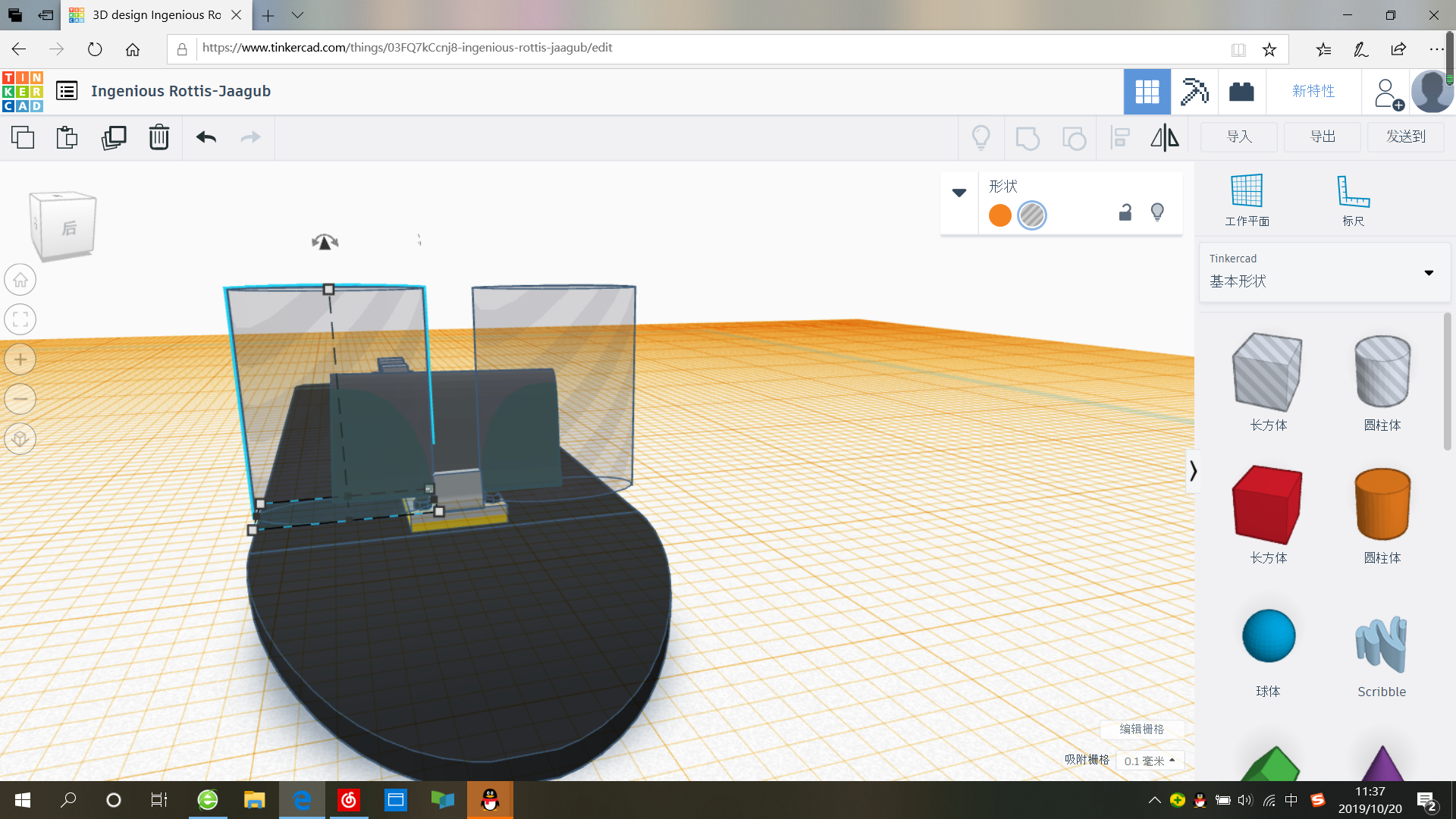This screenshot has height=819, width=1456.
Task: Open the Blocks pickaxe mode
Action: (1194, 92)
